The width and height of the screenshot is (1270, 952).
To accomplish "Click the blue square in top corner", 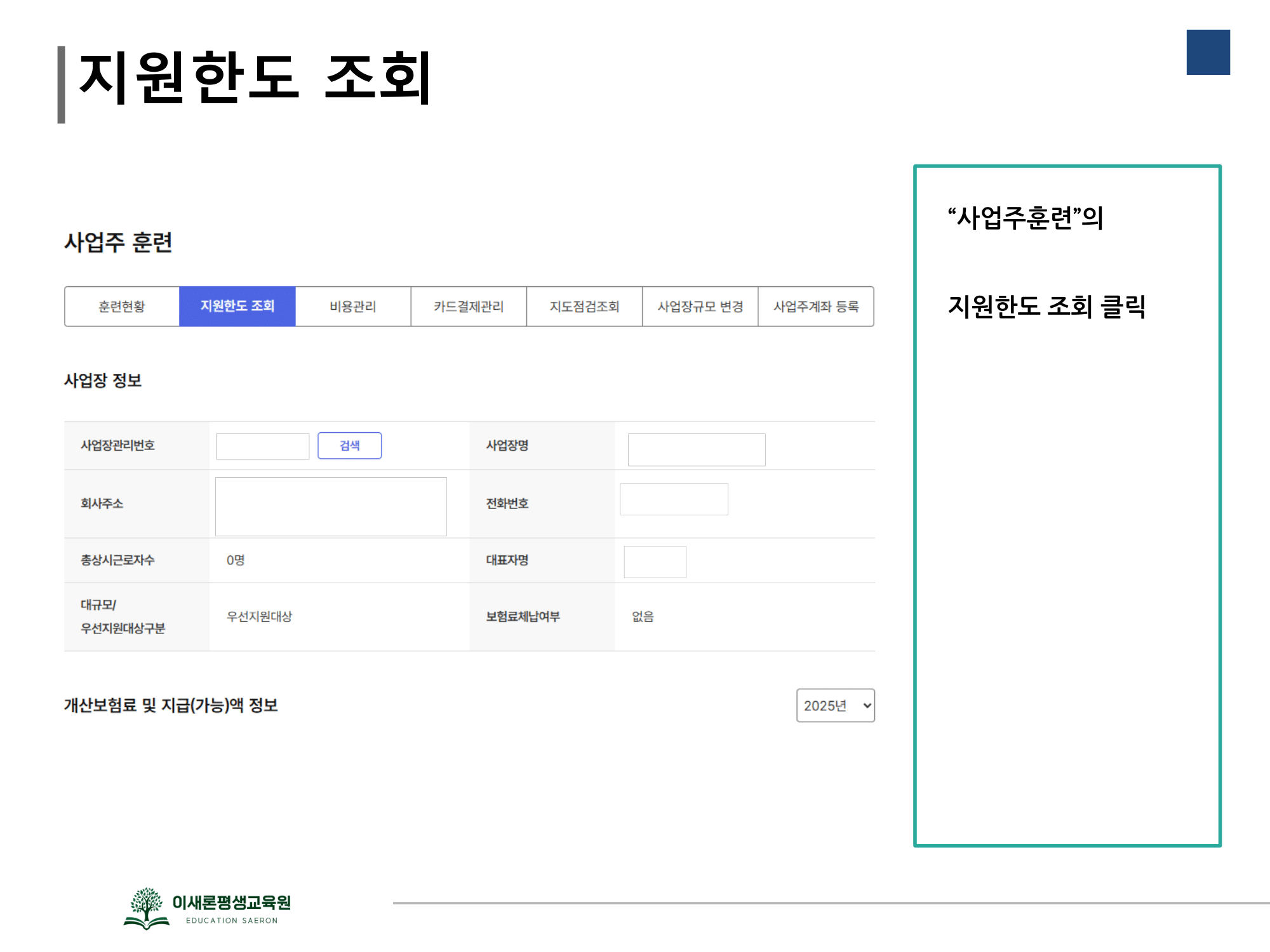I will [1208, 52].
